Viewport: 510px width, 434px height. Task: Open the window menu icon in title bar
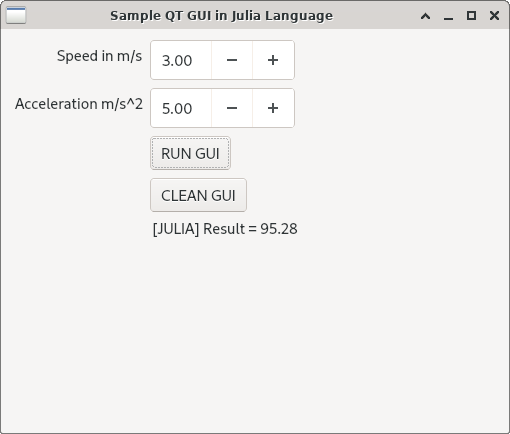click(16, 15)
